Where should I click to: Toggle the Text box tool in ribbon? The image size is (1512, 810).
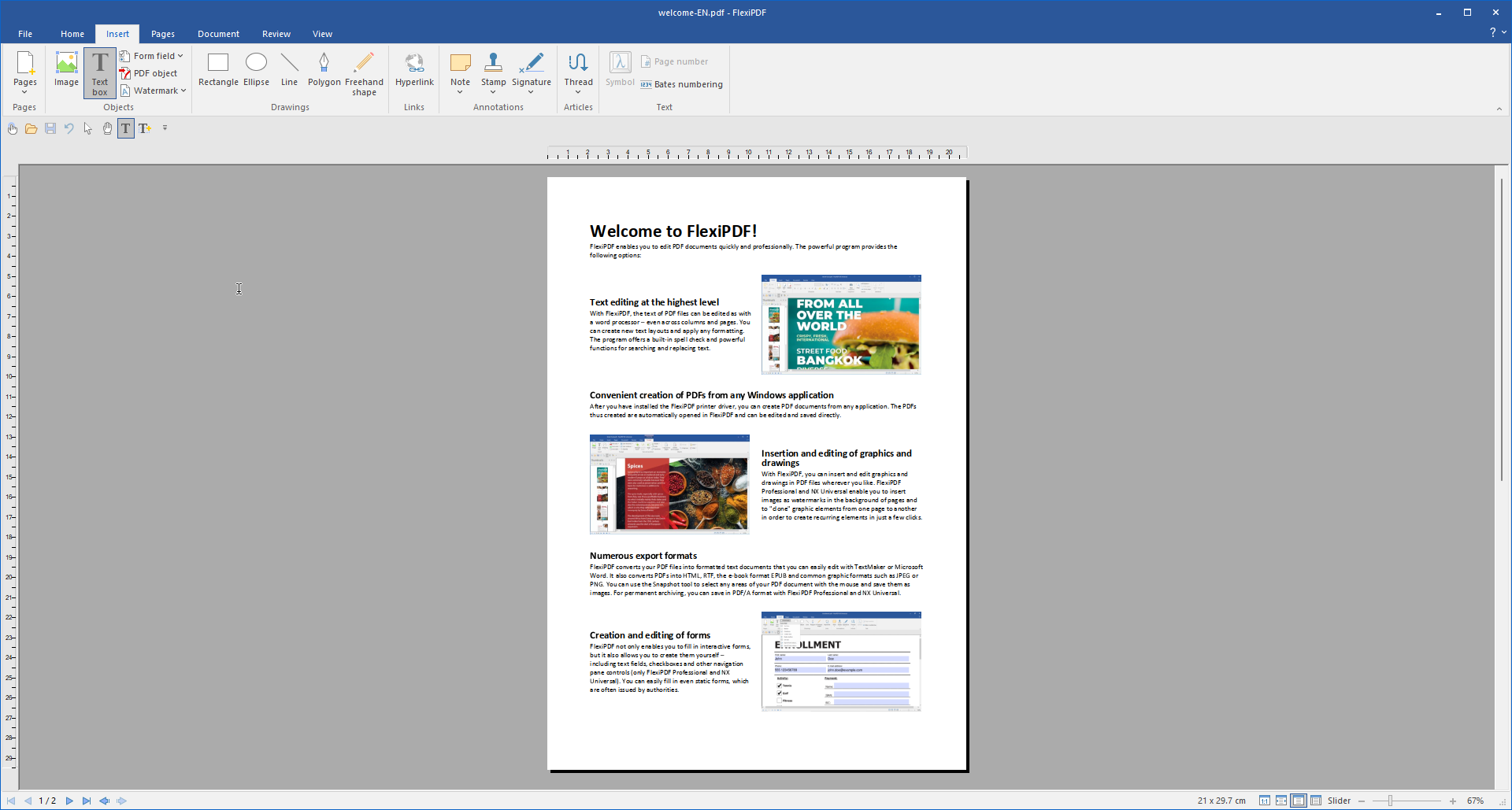pyautogui.click(x=100, y=73)
